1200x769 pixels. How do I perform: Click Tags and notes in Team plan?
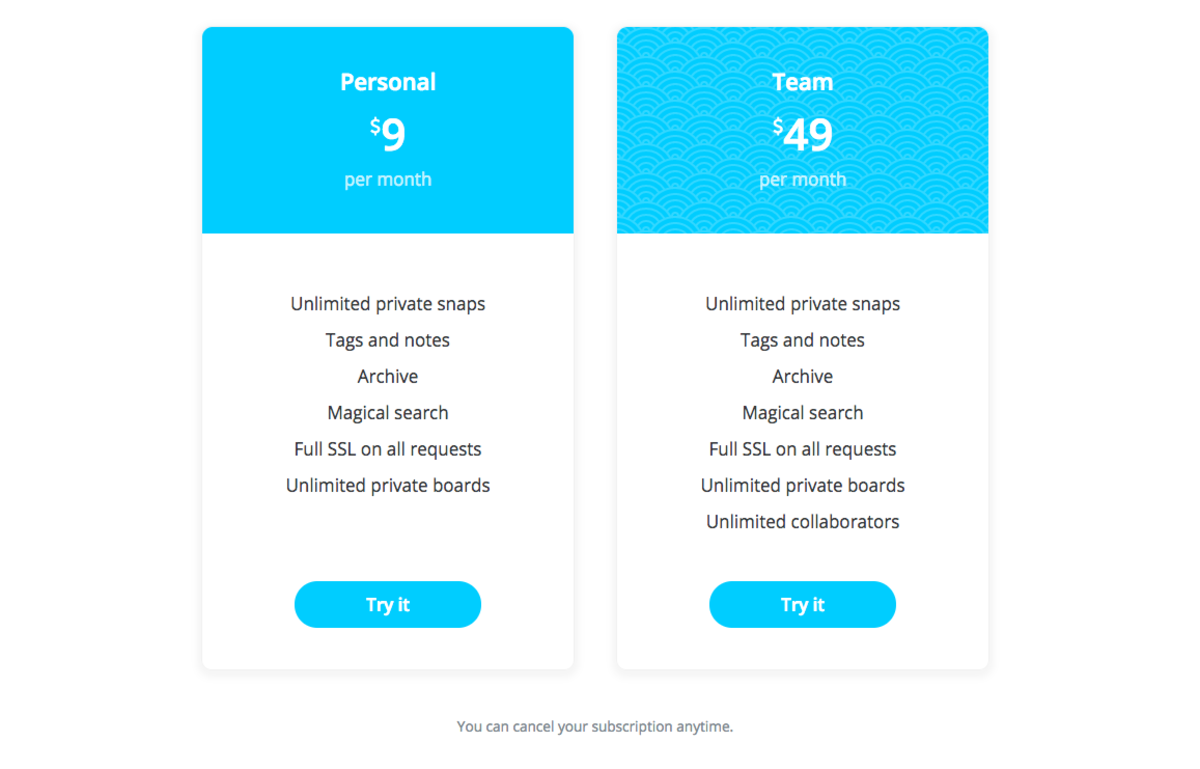tap(803, 340)
